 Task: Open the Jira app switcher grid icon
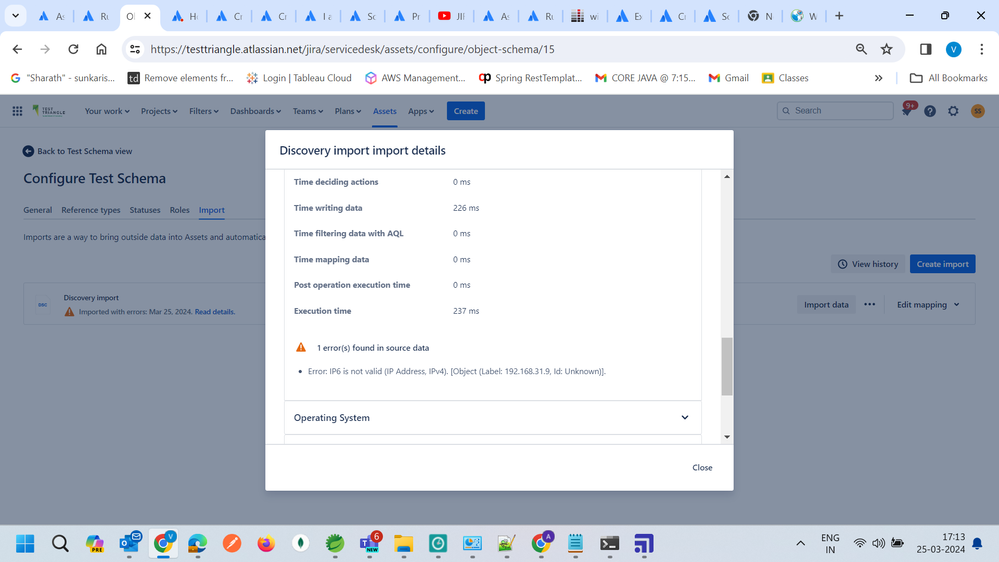pyautogui.click(x=17, y=111)
